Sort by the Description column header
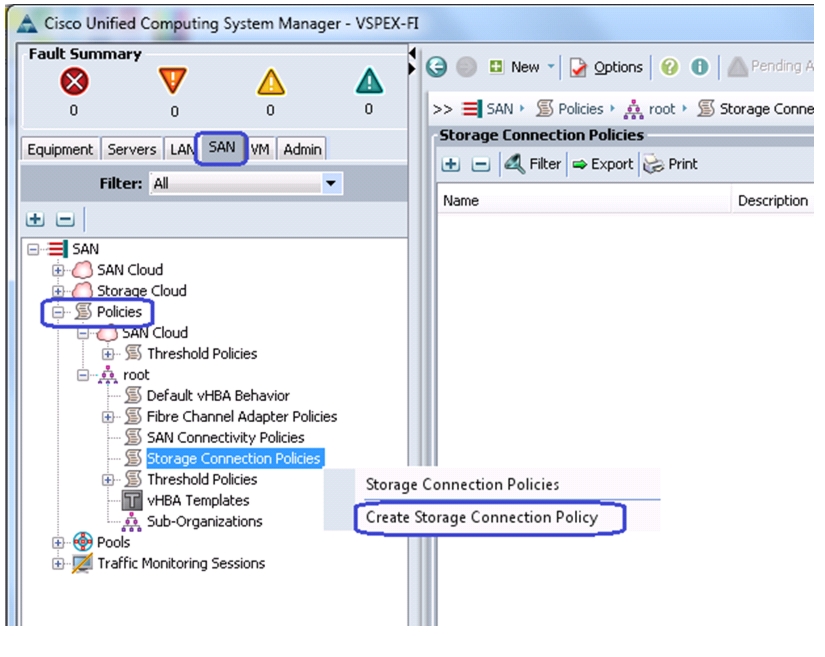Screen dimensions: 825x657 (x=773, y=200)
